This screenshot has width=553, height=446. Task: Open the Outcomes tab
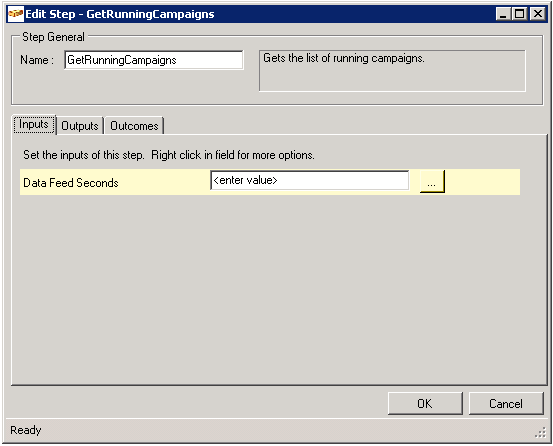click(x=134, y=126)
